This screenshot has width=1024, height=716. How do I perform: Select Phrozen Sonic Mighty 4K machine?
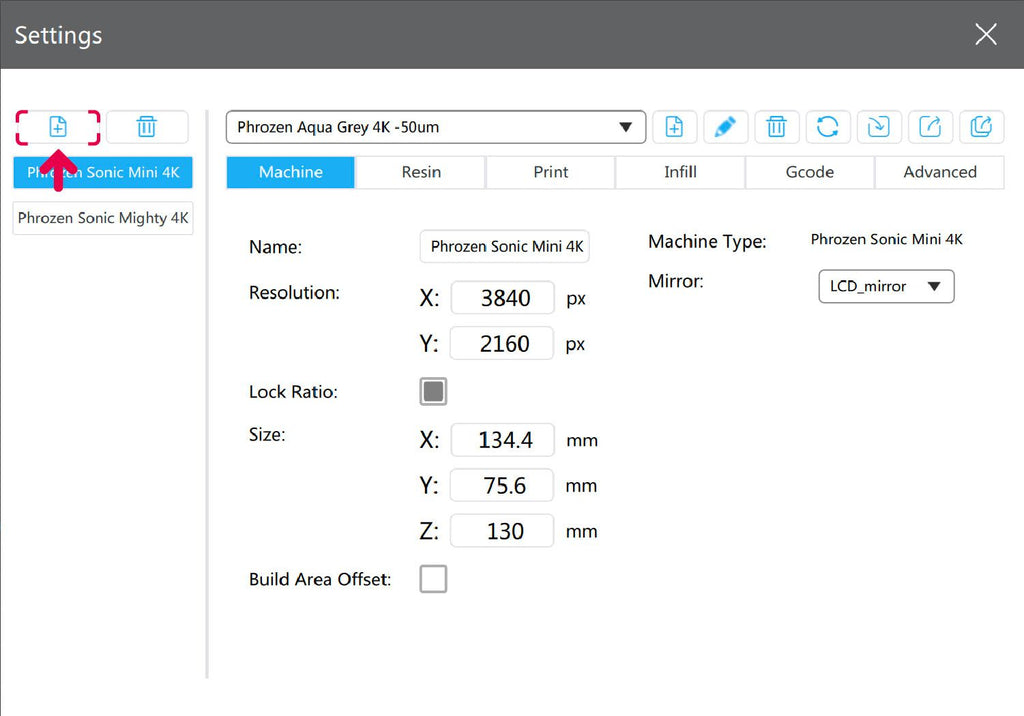103,218
